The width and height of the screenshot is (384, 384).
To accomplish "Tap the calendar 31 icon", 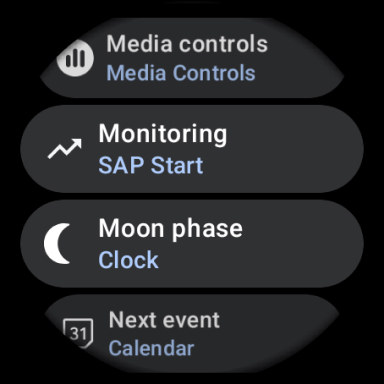I will point(78,333).
